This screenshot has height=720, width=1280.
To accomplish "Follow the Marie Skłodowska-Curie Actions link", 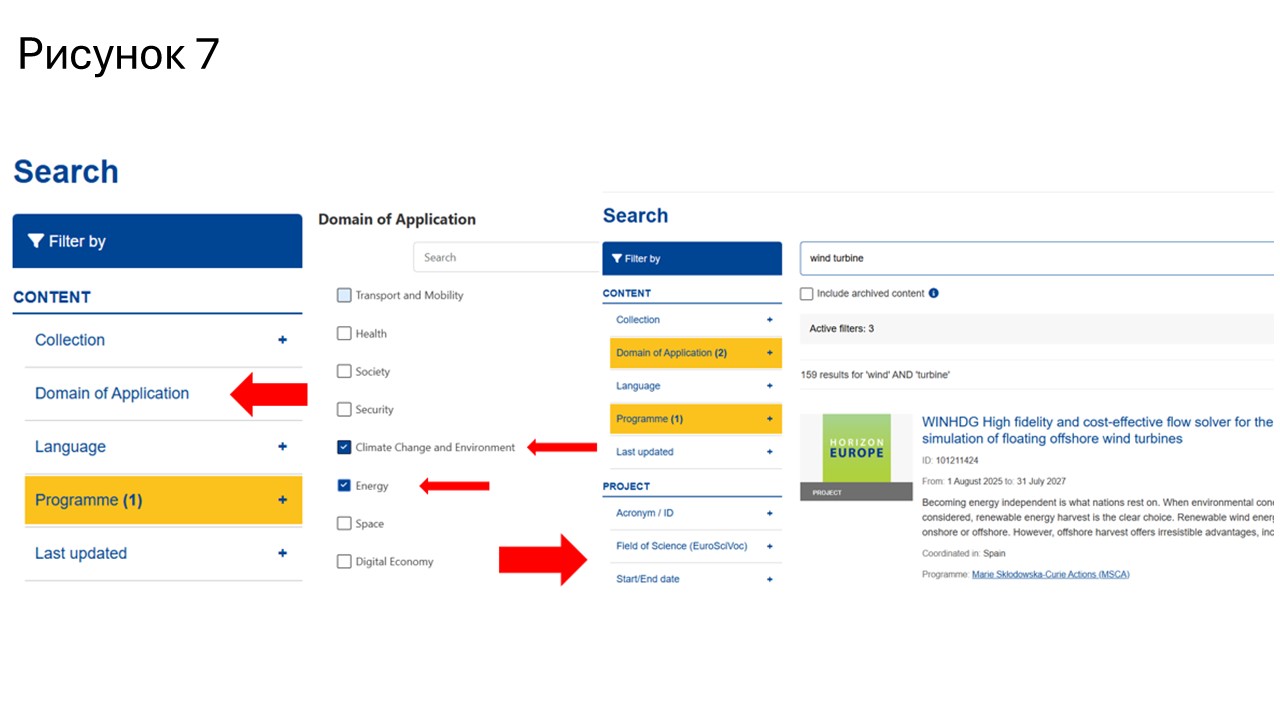I will [1050, 574].
